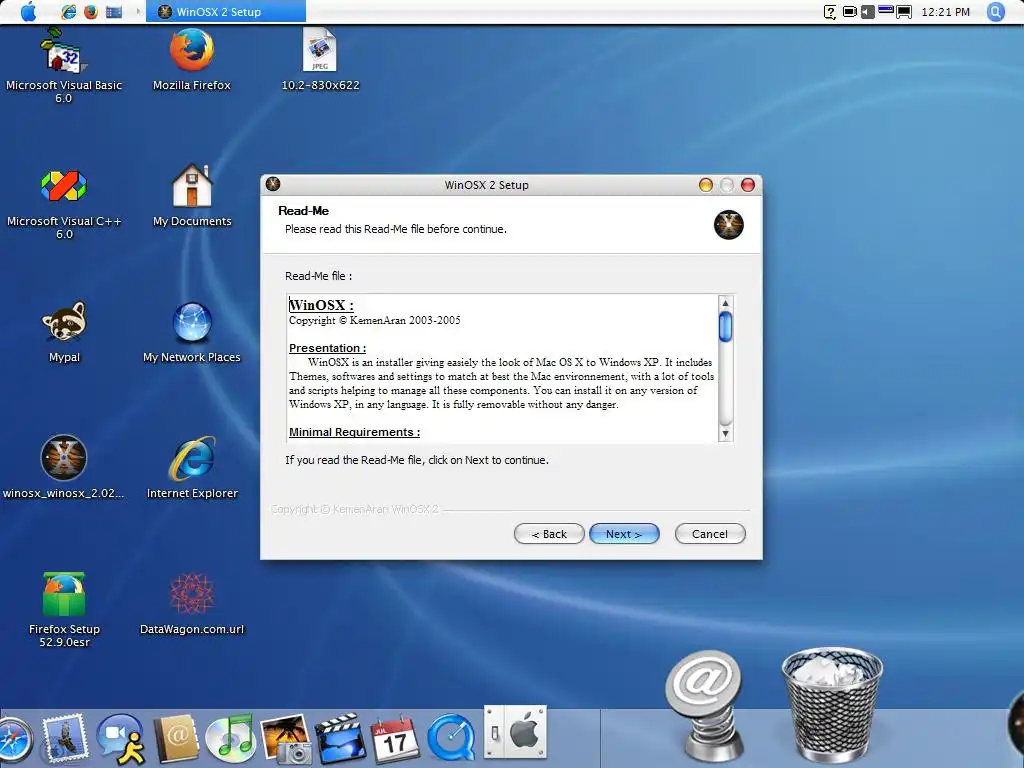The width and height of the screenshot is (1024, 768).
Task: Click the Presentation heading in Read-Me
Action: [327, 348]
